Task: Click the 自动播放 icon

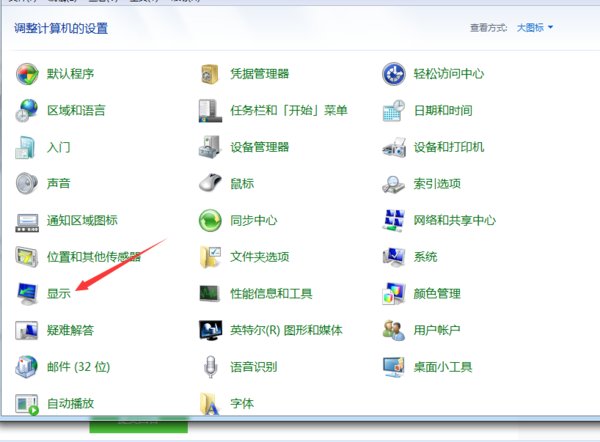Action: click(x=27, y=404)
